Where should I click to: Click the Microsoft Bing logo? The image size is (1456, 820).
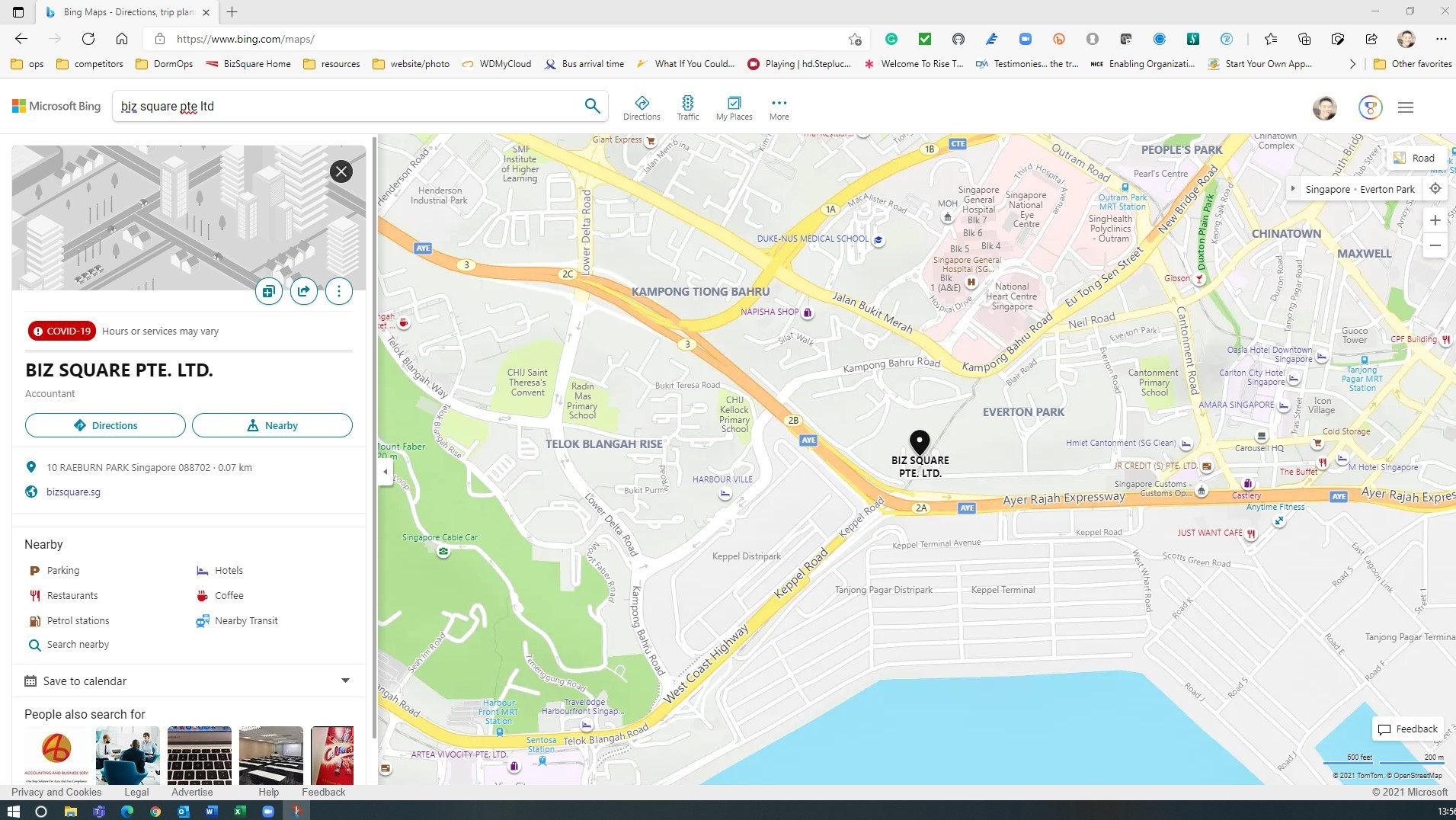tap(56, 106)
